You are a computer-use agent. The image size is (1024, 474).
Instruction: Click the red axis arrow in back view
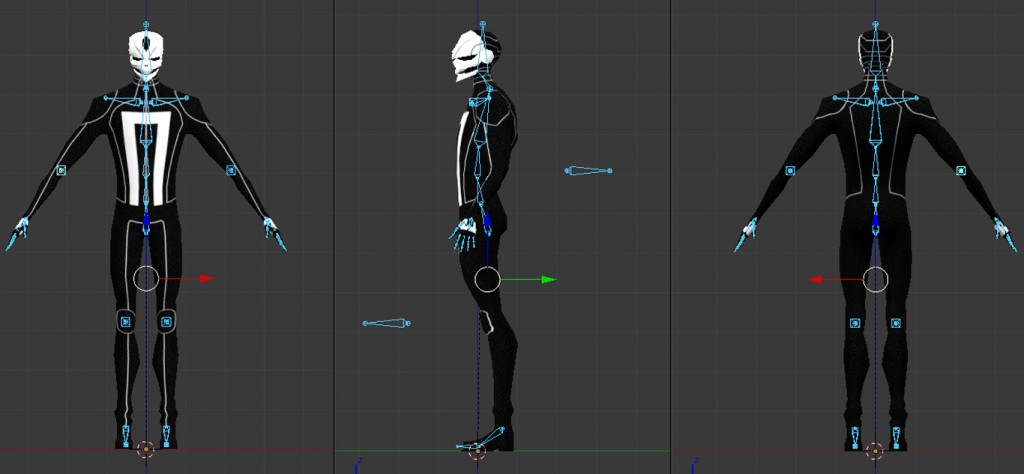point(815,280)
